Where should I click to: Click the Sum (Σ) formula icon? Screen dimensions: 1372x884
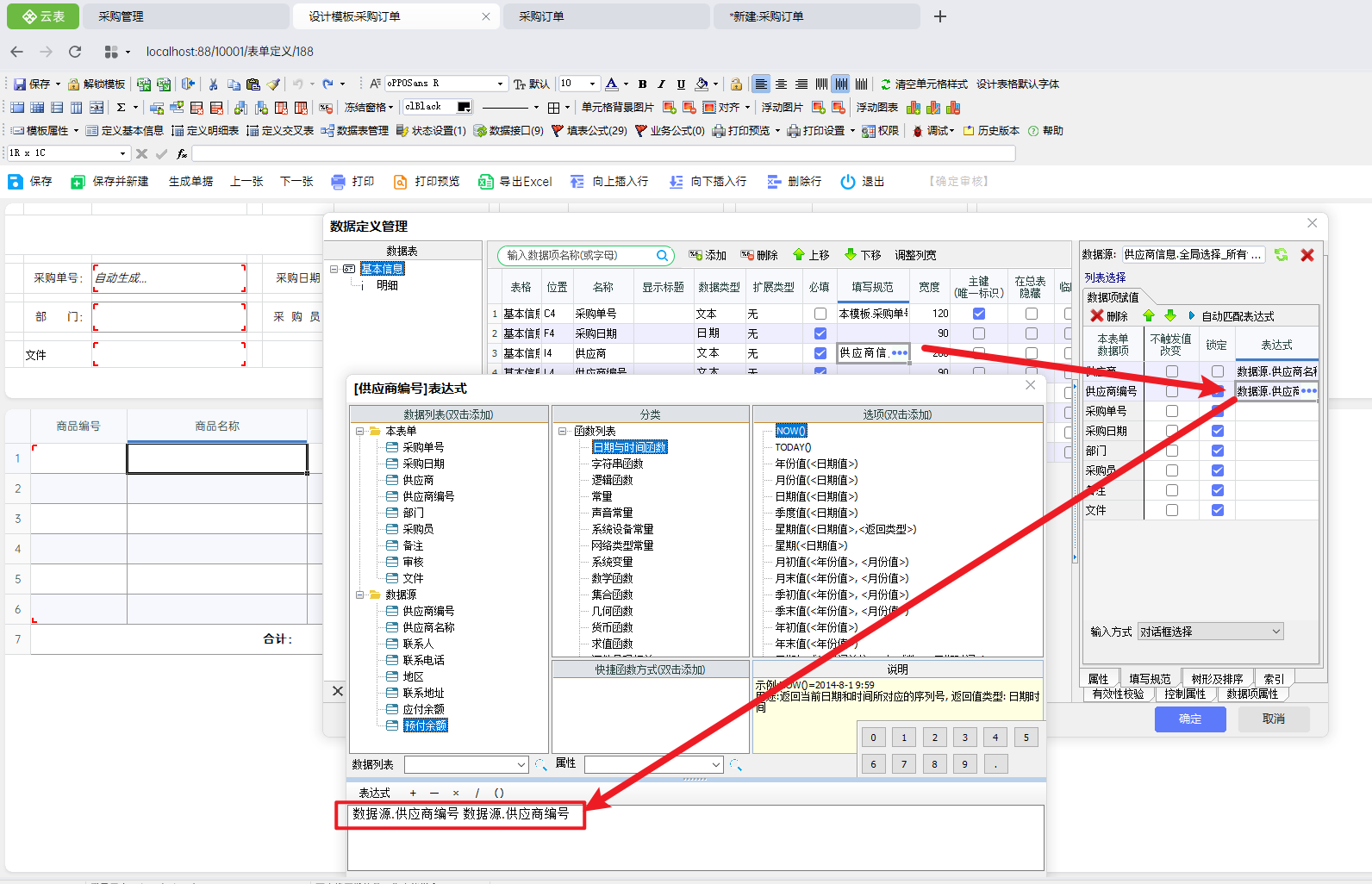tap(121, 108)
